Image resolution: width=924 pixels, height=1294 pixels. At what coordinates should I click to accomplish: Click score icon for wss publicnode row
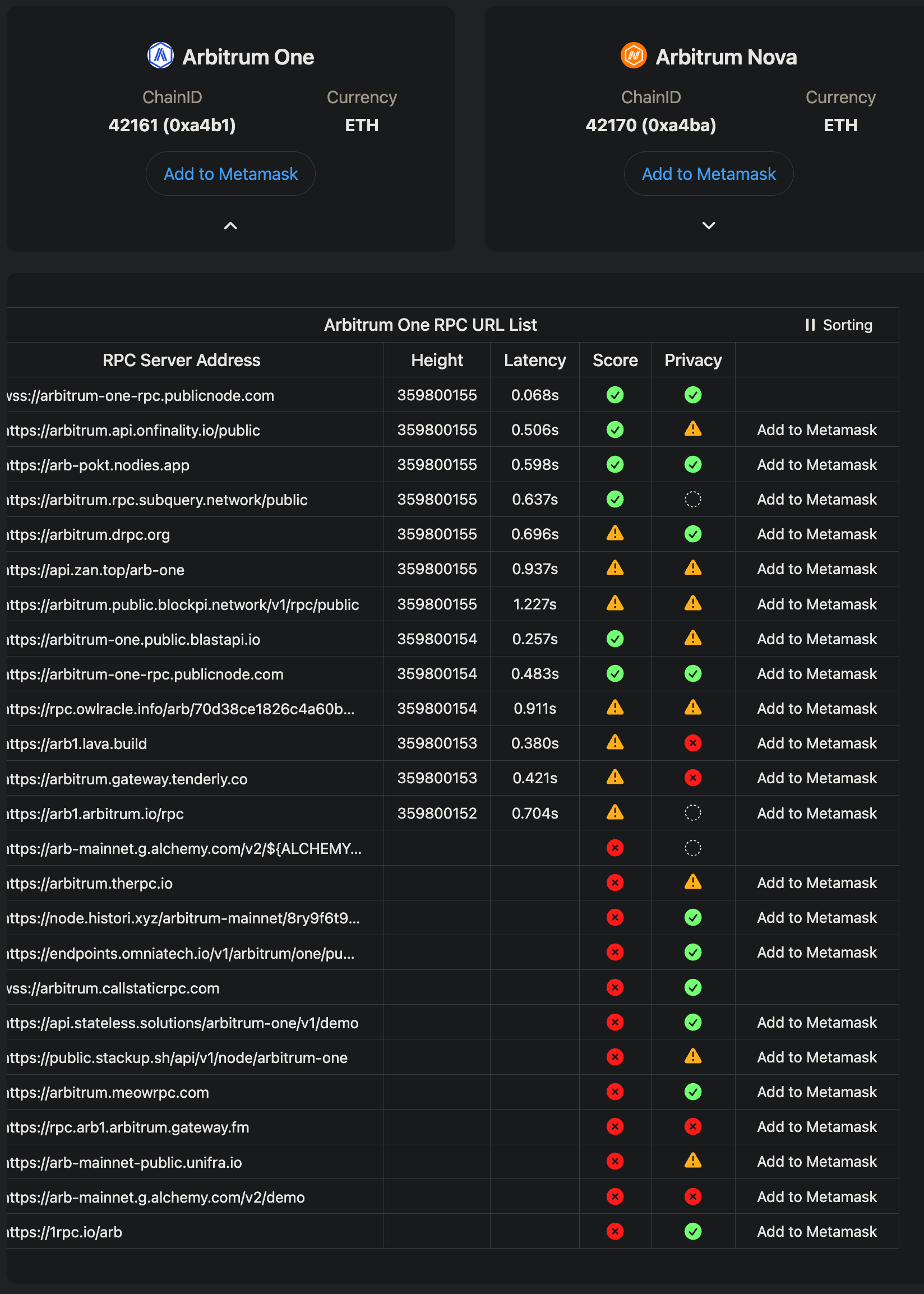[x=615, y=395]
